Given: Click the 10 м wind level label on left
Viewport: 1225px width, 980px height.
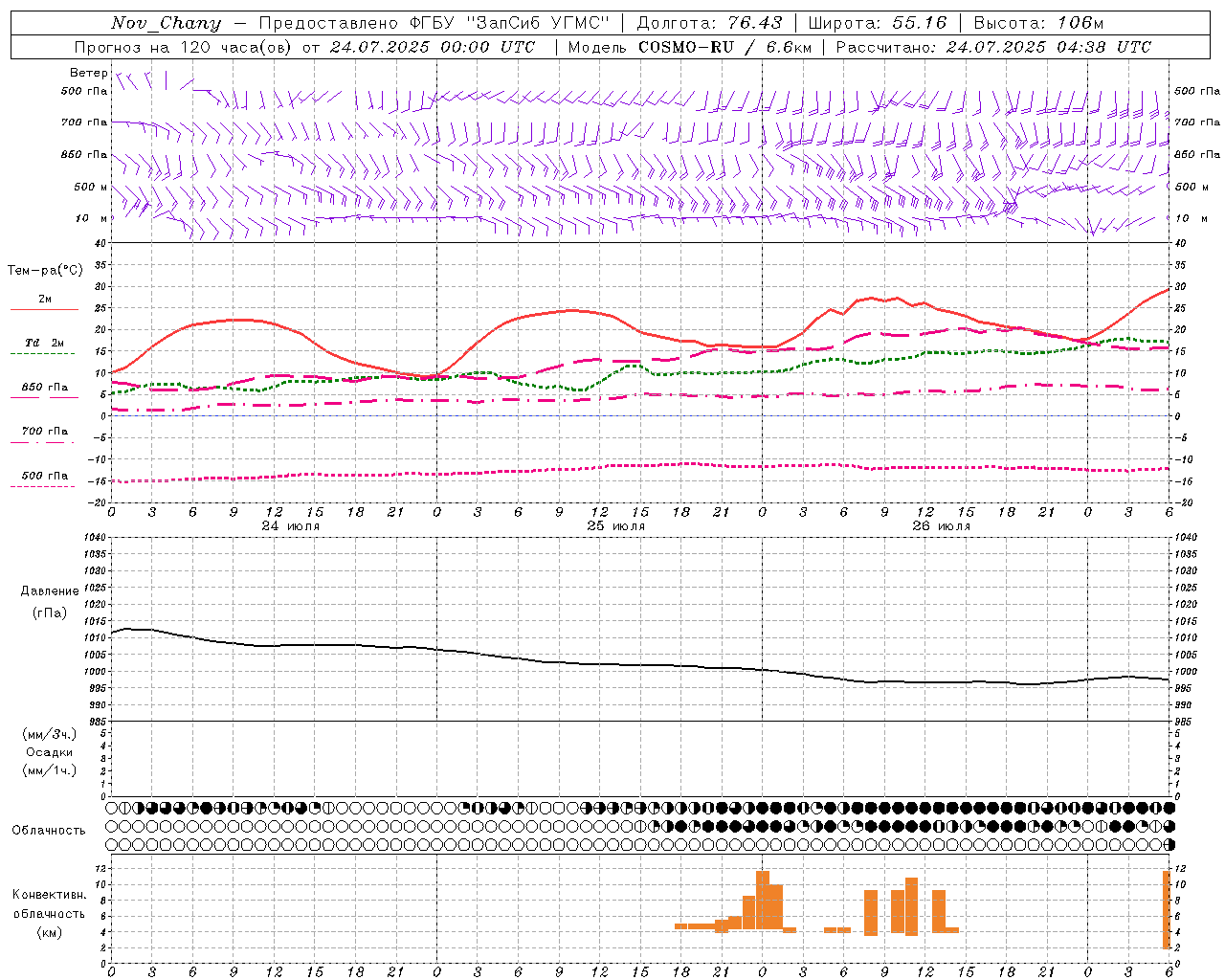Looking at the screenshot, I should 91,219.
